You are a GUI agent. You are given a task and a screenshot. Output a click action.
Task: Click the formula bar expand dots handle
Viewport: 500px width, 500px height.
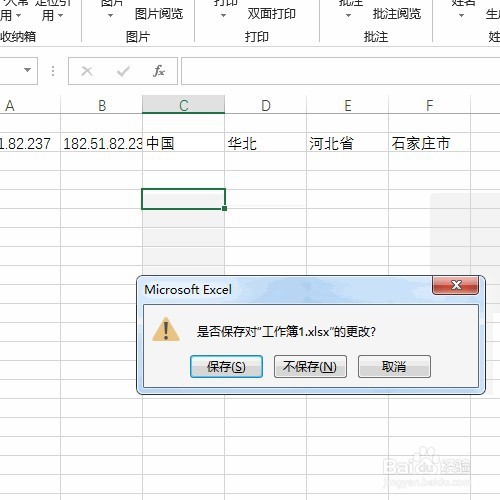coord(53,71)
